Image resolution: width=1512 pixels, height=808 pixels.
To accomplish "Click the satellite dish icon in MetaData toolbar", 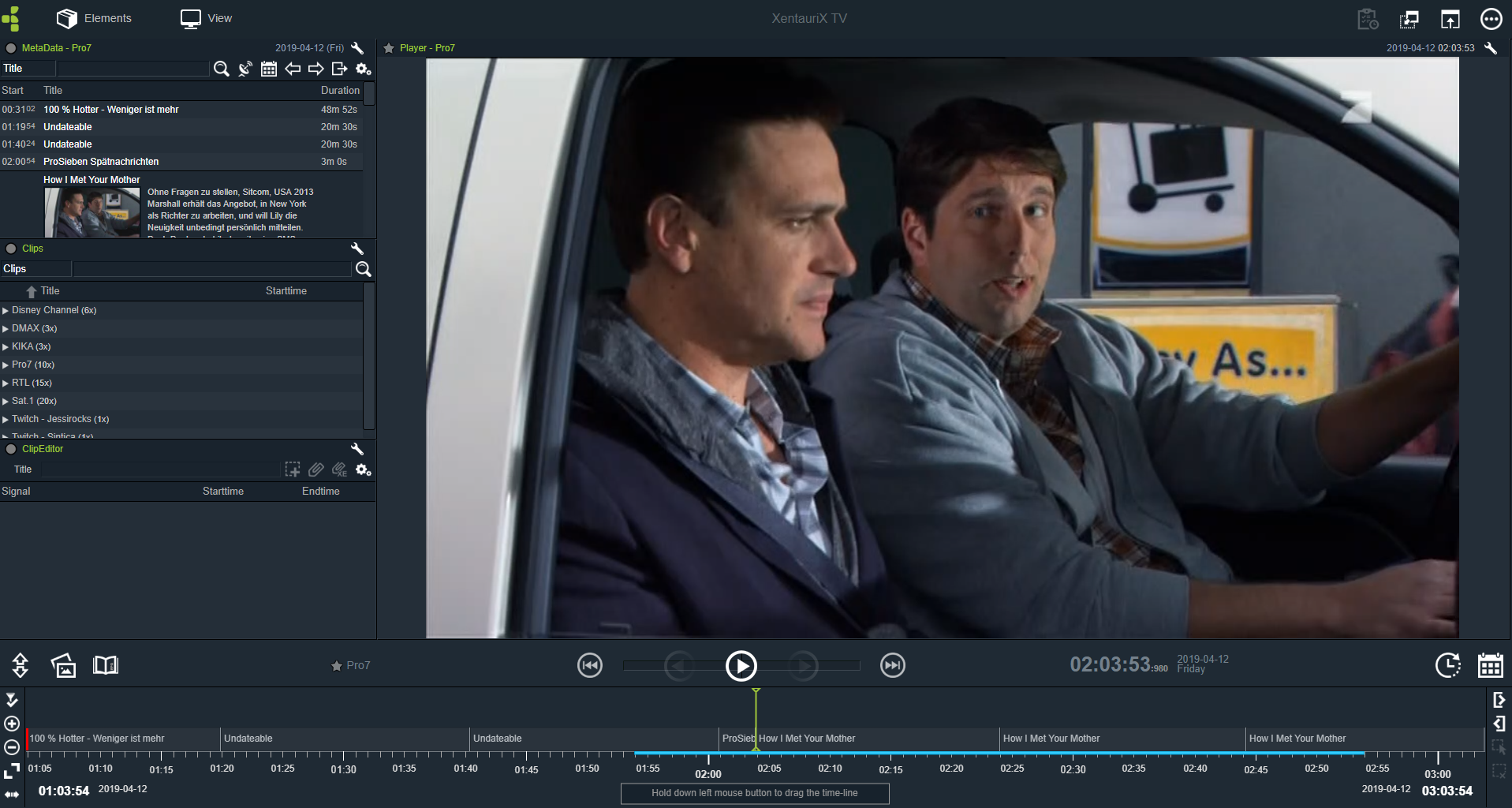I will click(245, 69).
